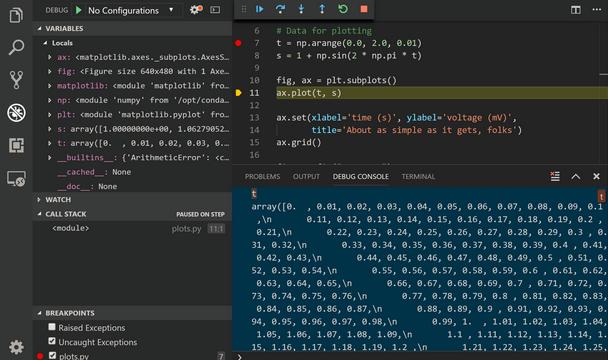Step Over in the debug toolbar
This screenshot has width=608, height=360.
click(x=280, y=9)
